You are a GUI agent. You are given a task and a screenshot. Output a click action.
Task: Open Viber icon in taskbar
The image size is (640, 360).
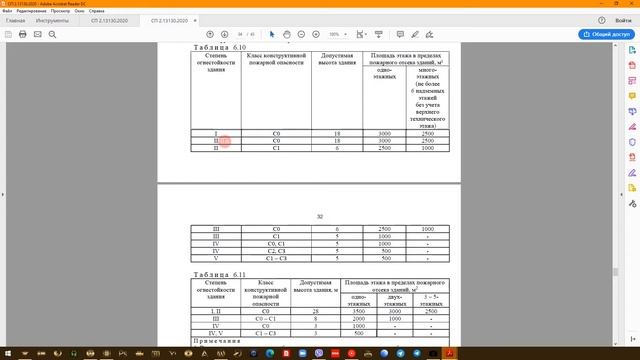(319, 353)
